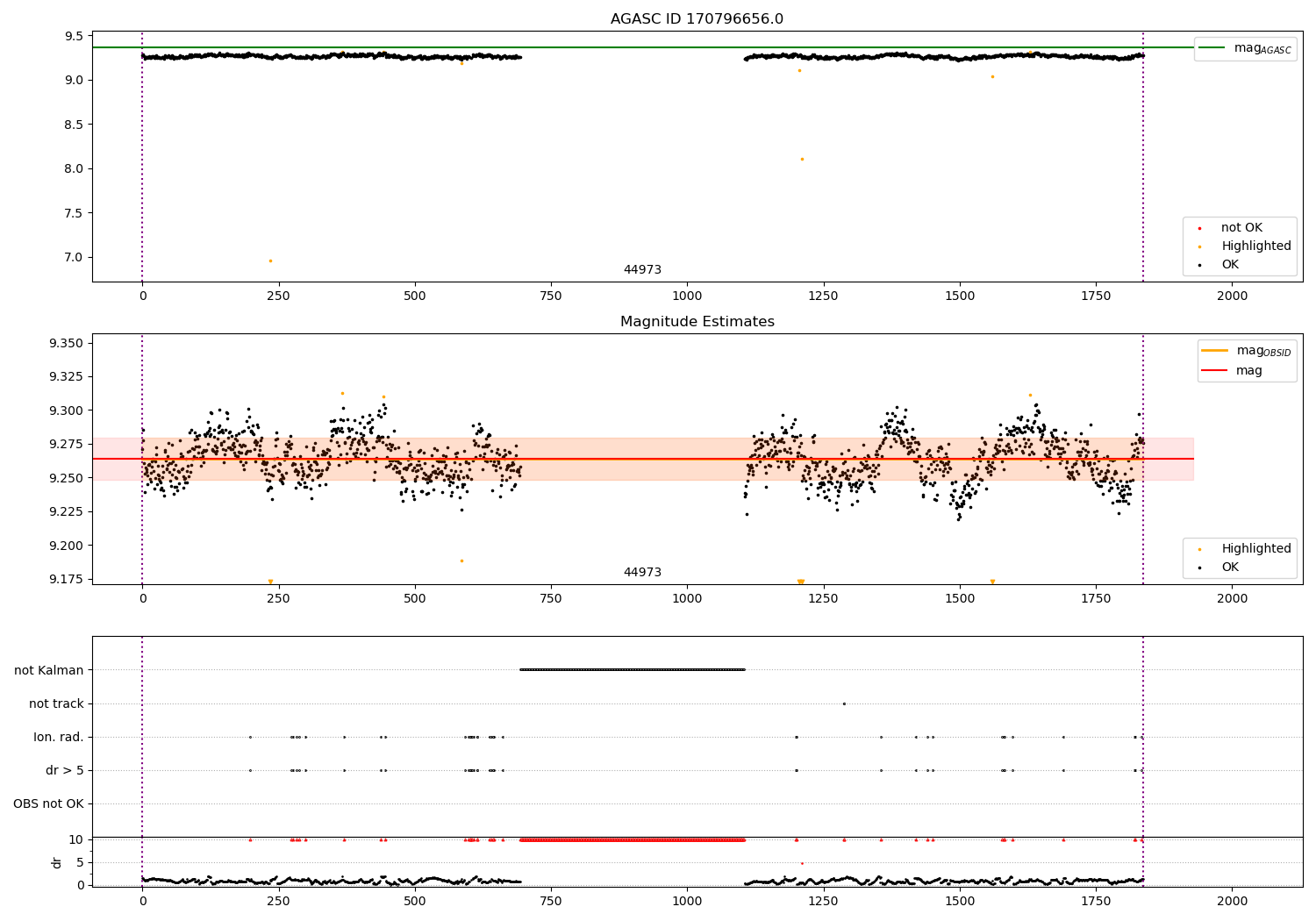1316x921 pixels.
Task: Select the "8.5" y-axis tick label
Action: 74,125
